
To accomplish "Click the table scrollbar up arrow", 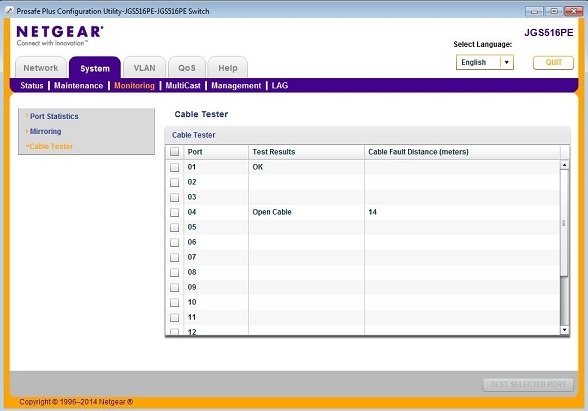I will [x=564, y=165].
